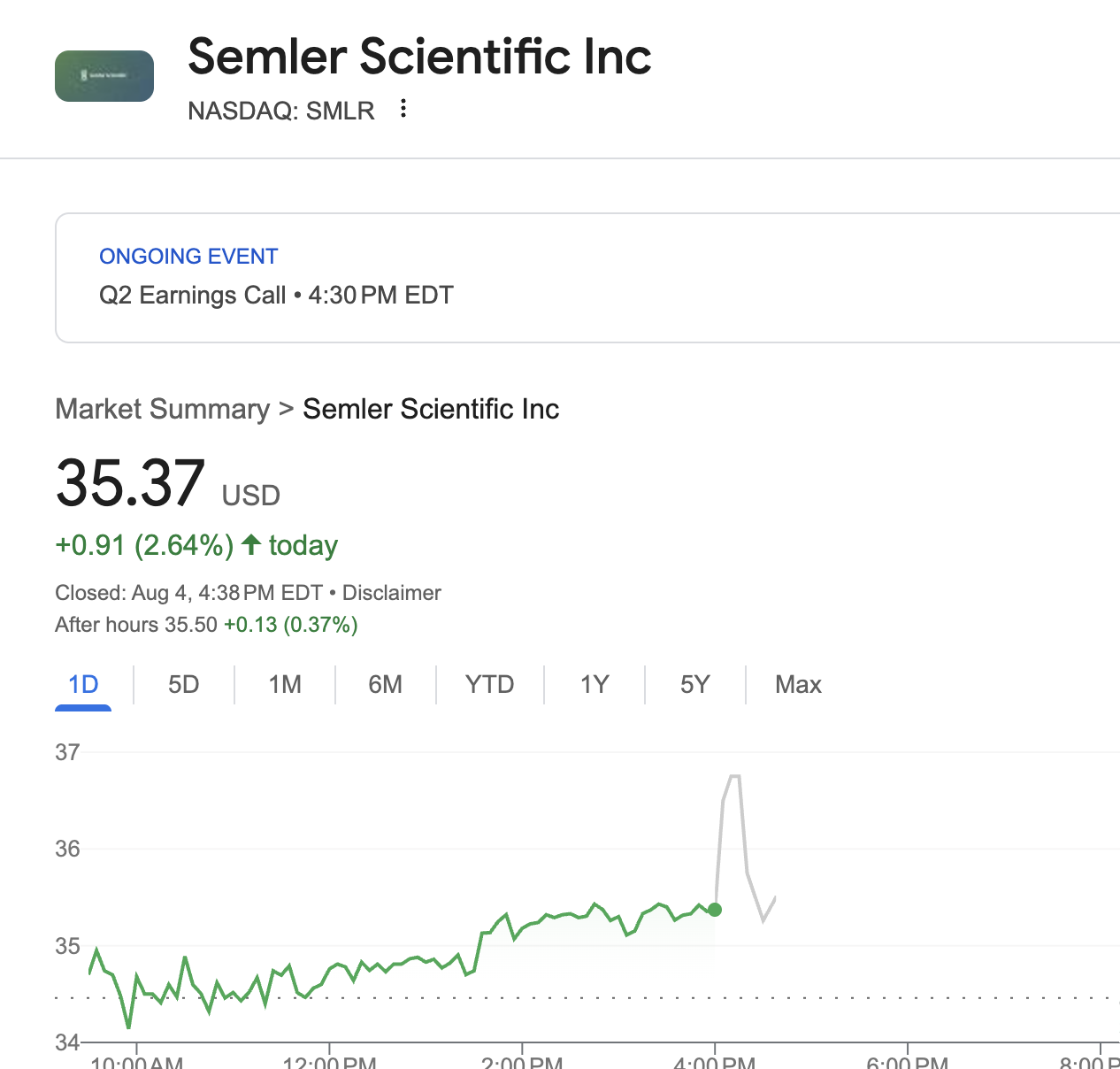Show the Max history chart
This screenshot has height=1069, width=1120.
pyautogui.click(x=797, y=684)
